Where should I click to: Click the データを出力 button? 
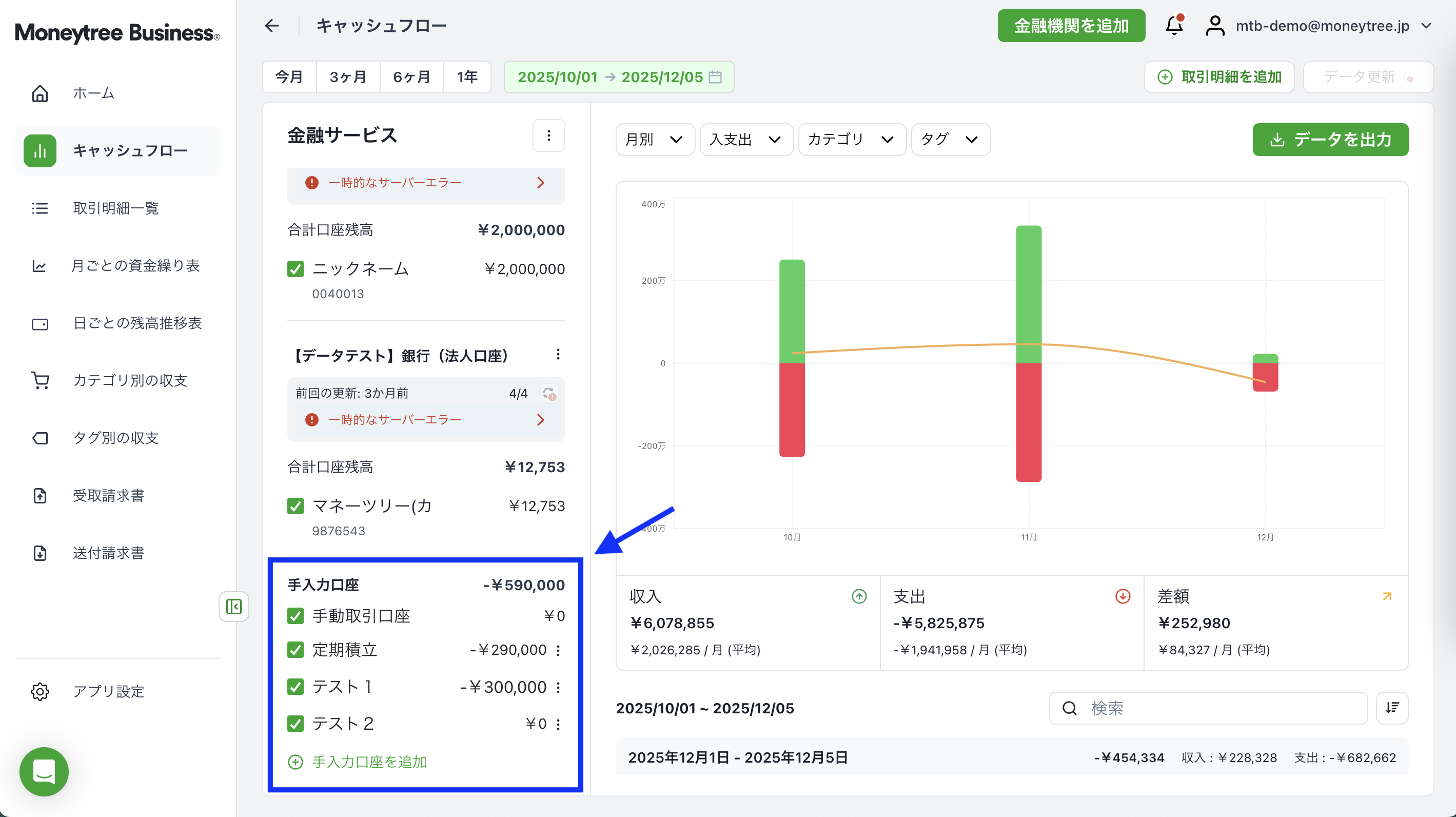1330,140
